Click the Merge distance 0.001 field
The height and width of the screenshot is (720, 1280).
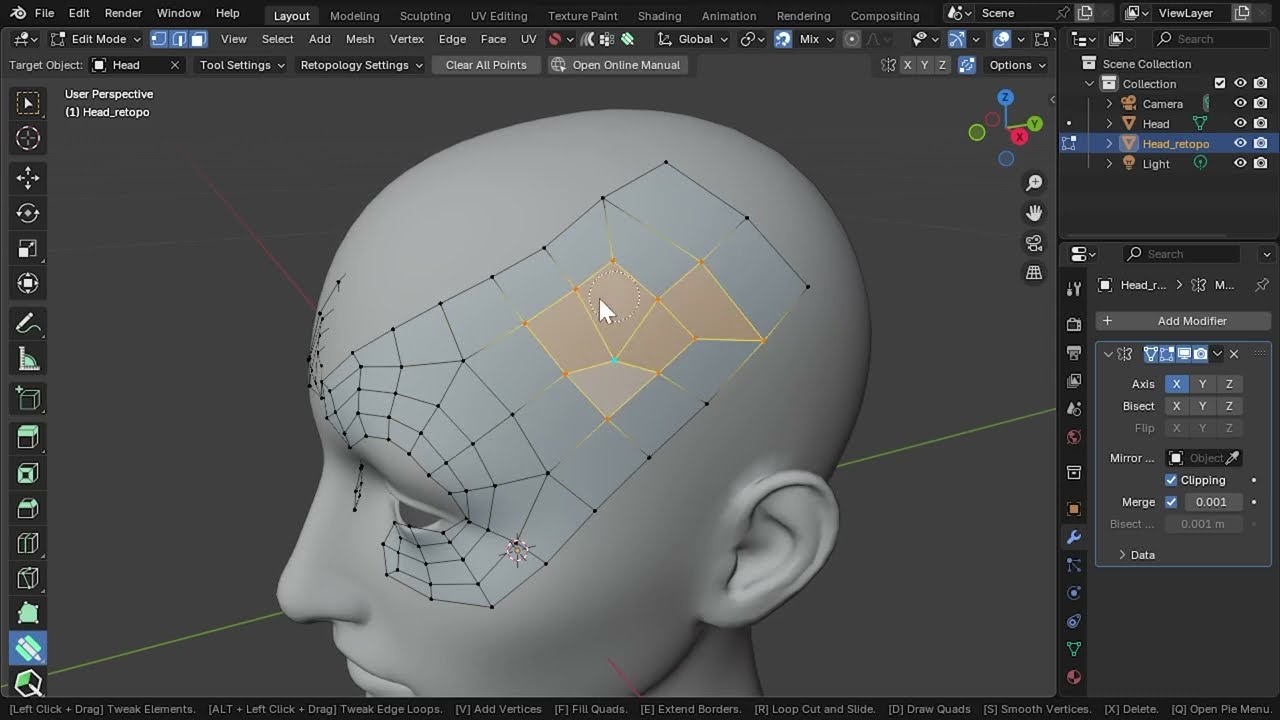click(1212, 502)
